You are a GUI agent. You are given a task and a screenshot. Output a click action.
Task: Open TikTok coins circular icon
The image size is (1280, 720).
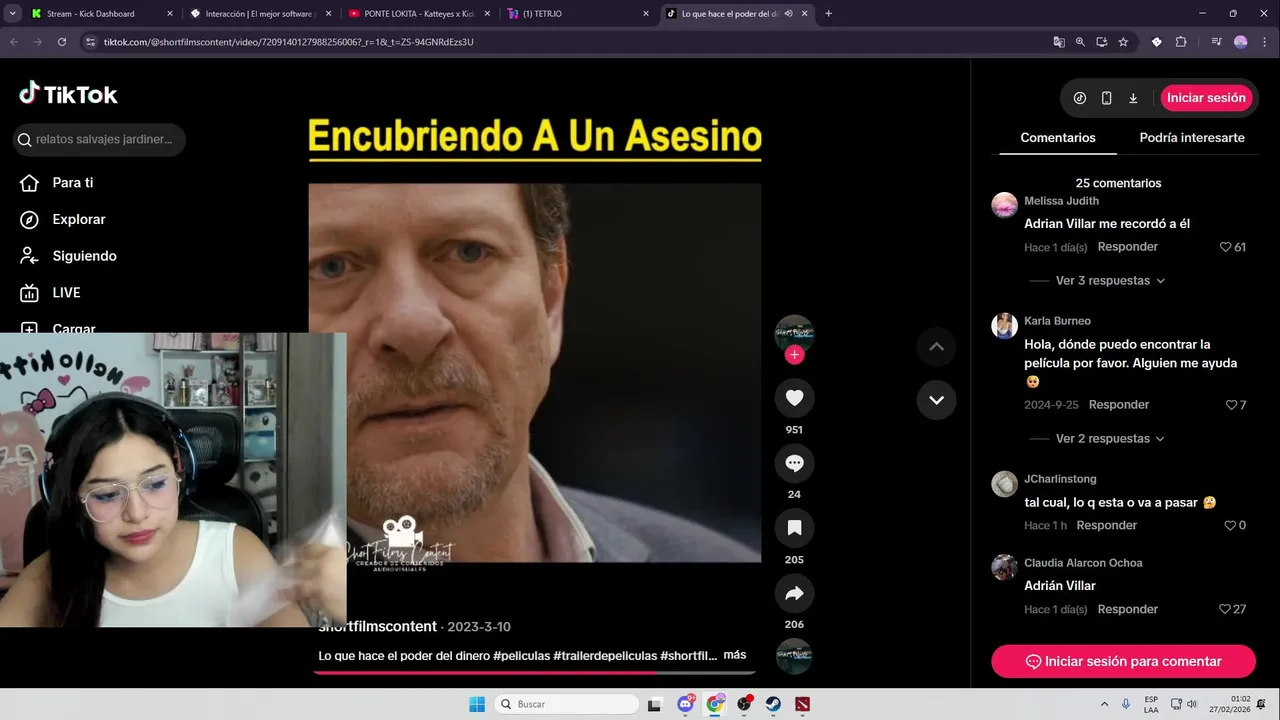pyautogui.click(x=1080, y=98)
